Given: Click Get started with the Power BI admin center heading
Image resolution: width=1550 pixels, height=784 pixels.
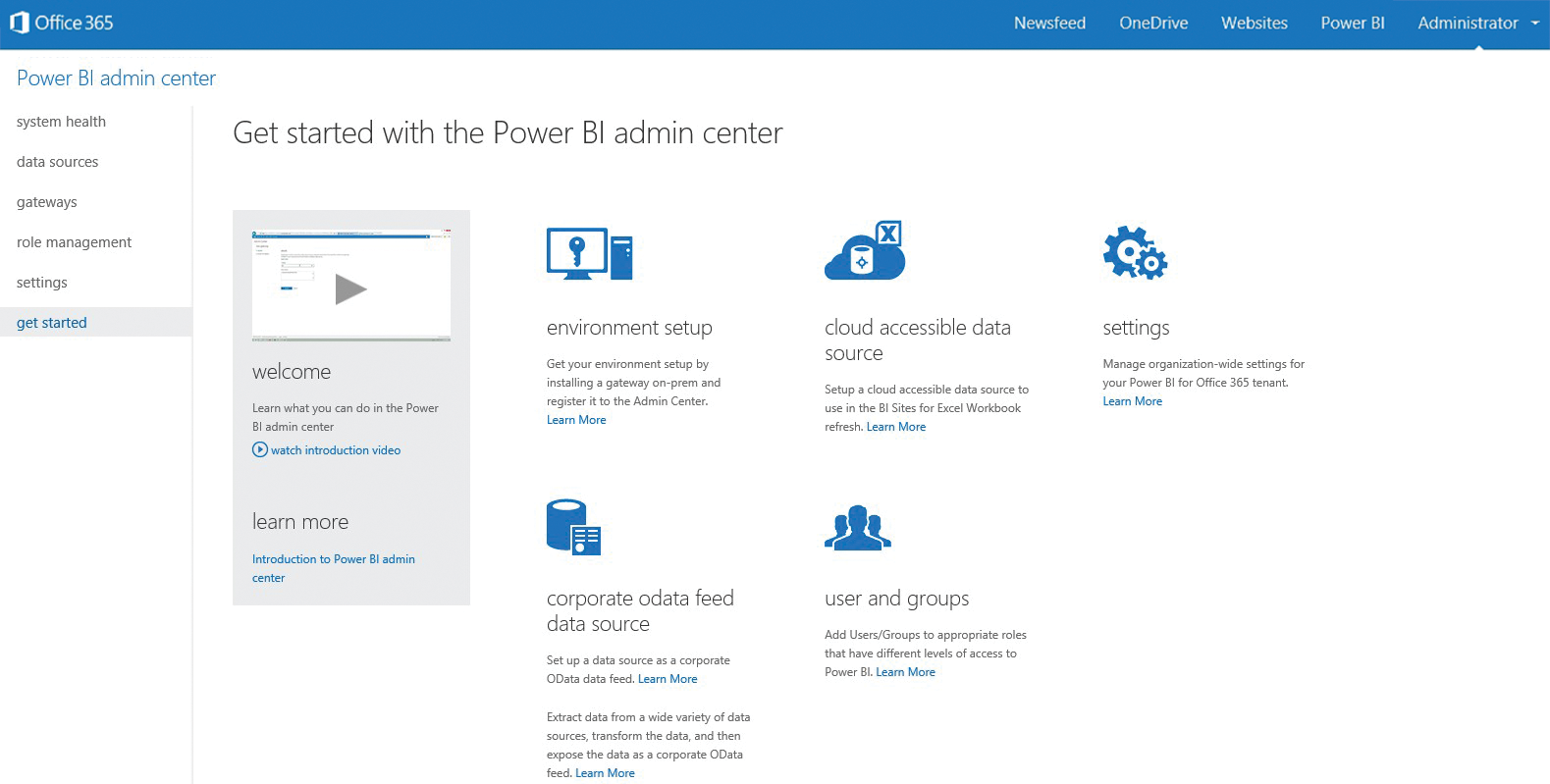Looking at the screenshot, I should [x=508, y=132].
